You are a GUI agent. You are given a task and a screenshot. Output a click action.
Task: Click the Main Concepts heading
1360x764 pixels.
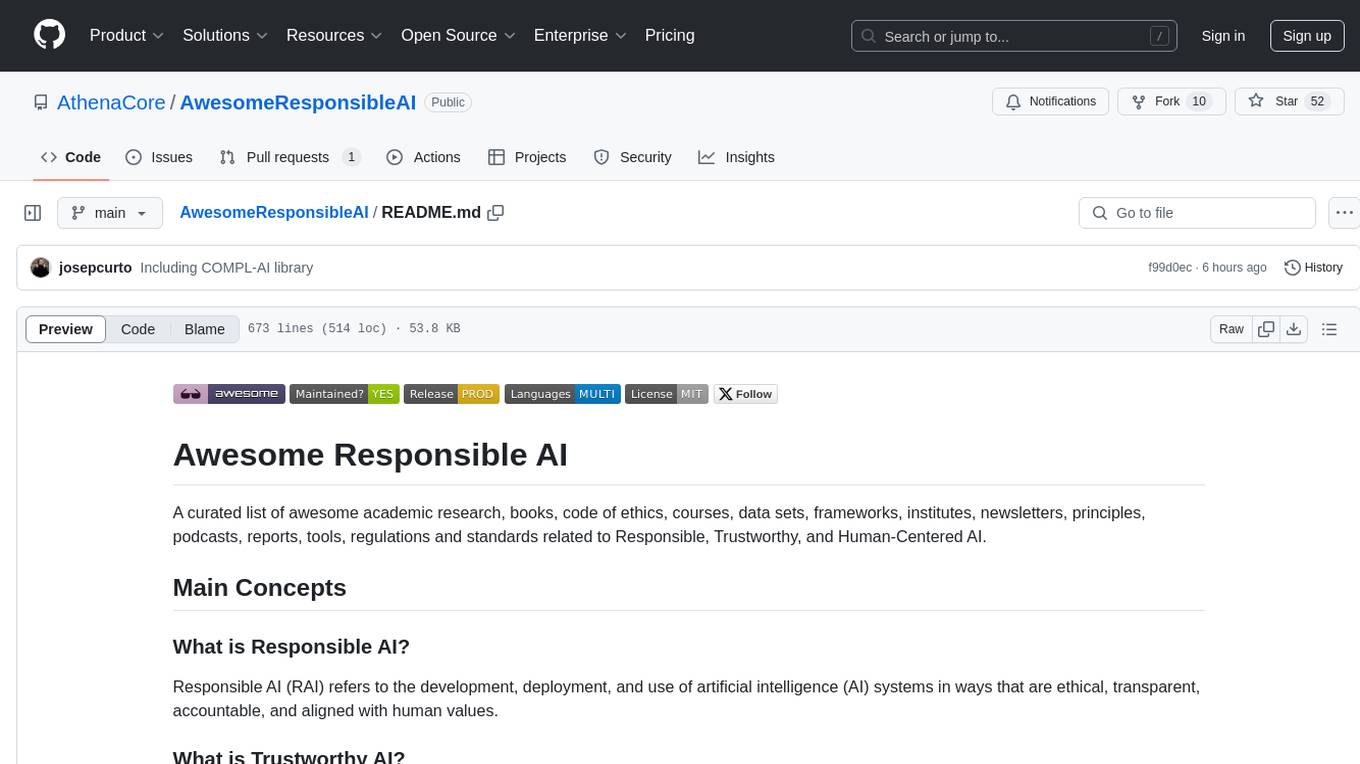tap(260, 587)
